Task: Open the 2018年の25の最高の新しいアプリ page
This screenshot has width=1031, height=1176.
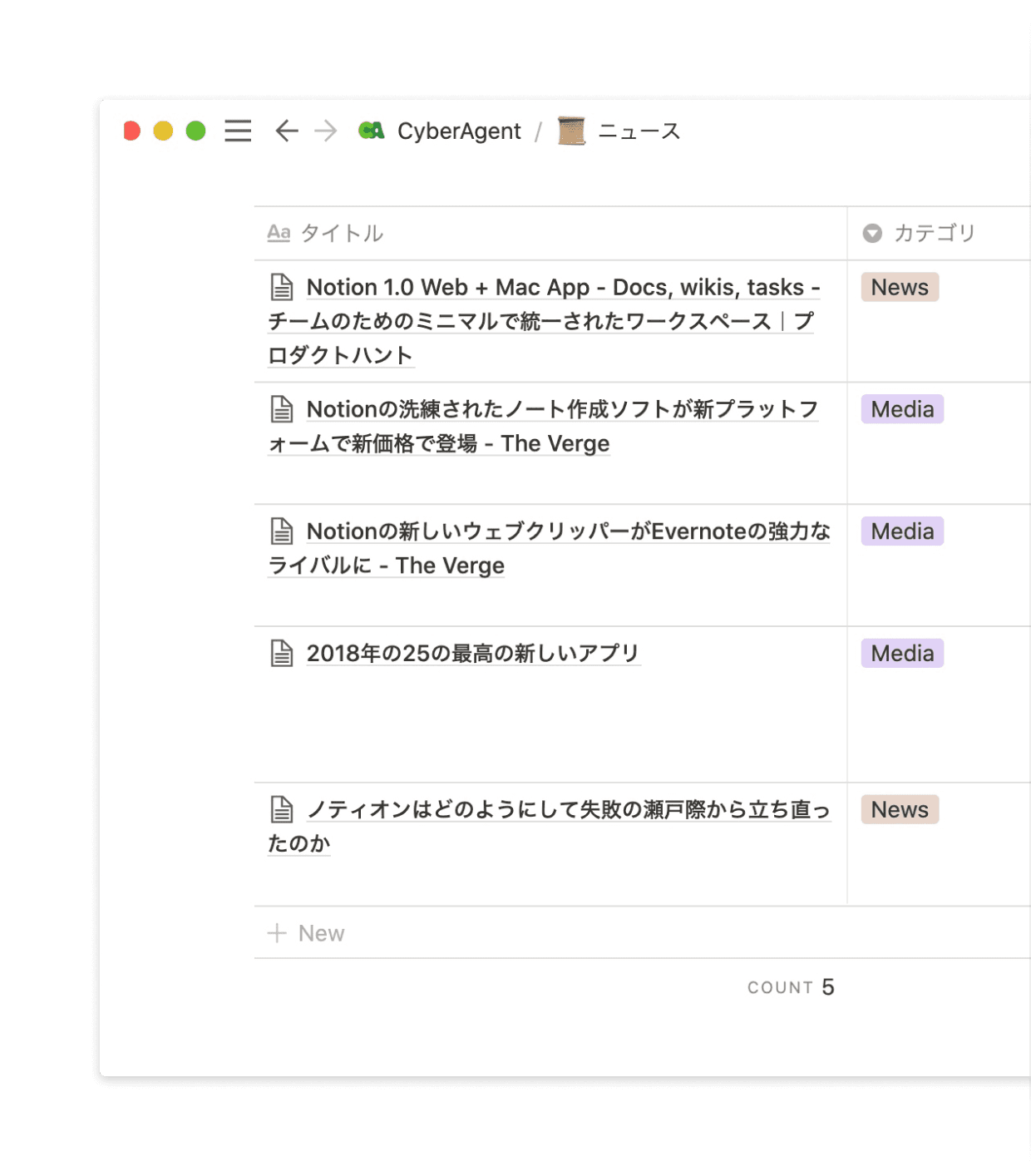Action: 473,653
